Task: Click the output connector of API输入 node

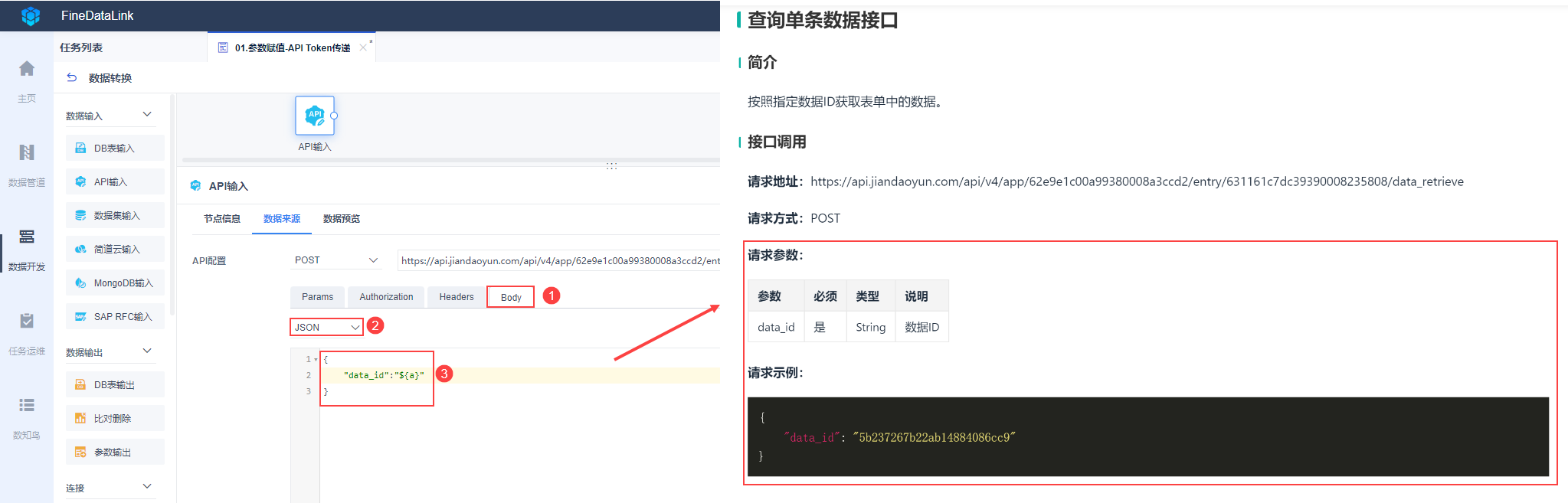Action: pos(334,116)
